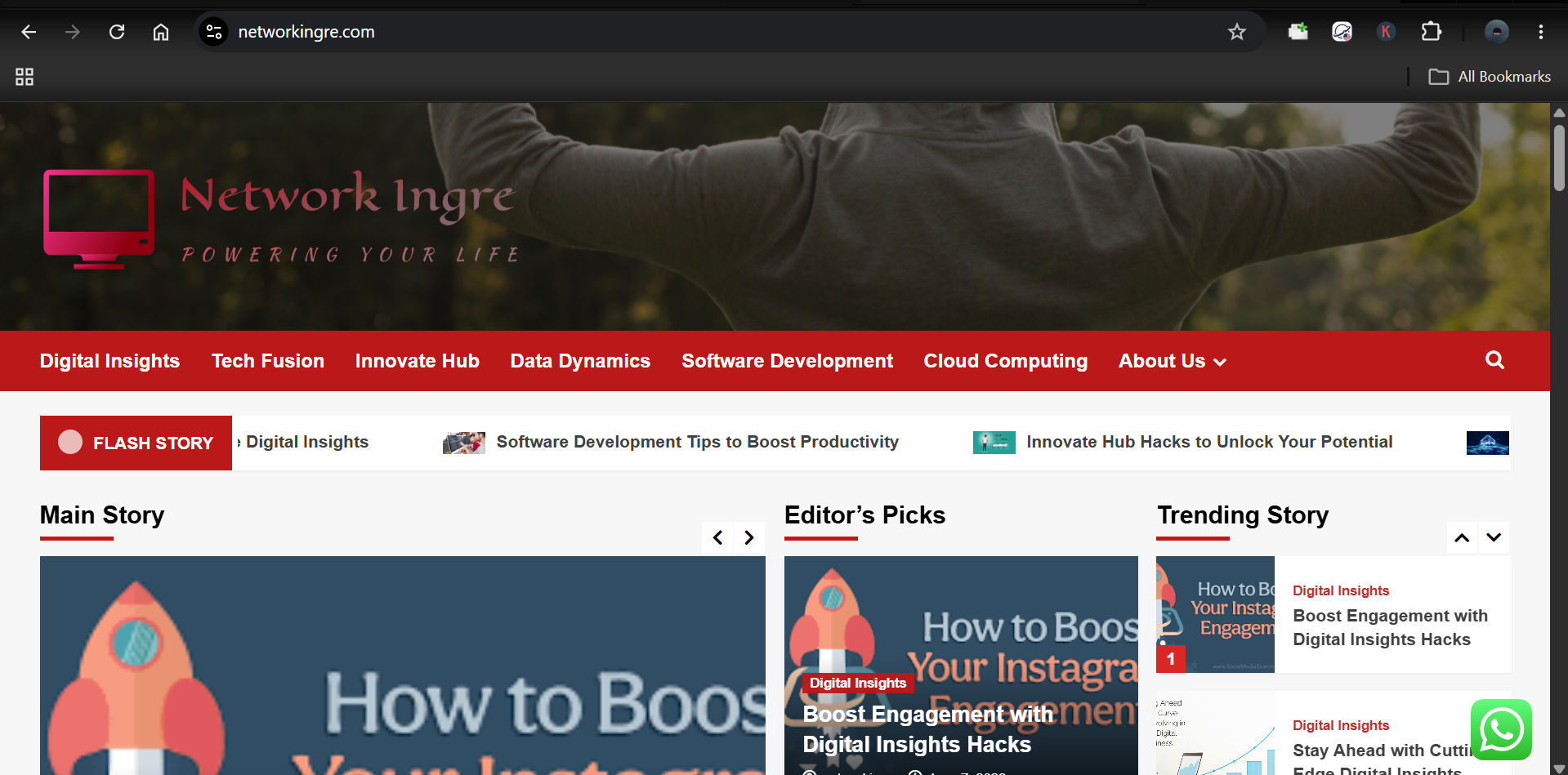1568x775 pixels.
Task: Show next Main Story slide
Action: coord(749,537)
